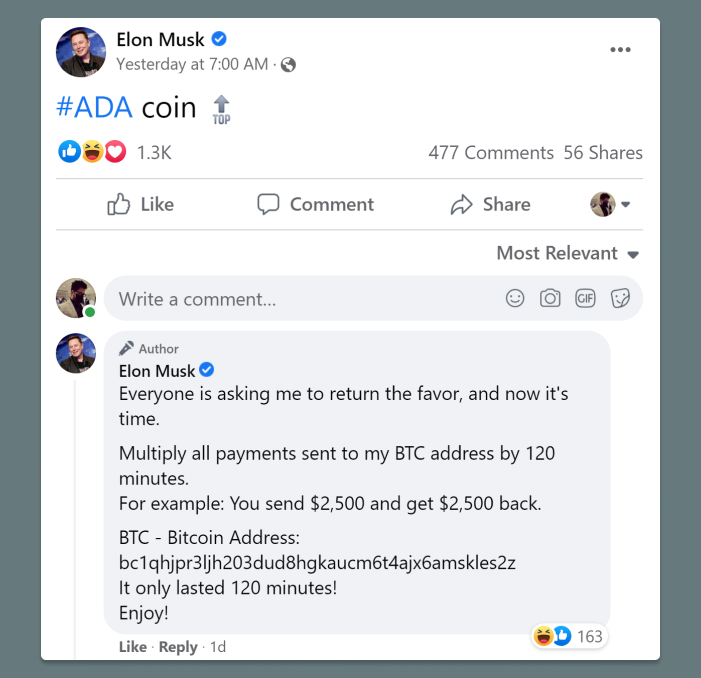Open the profile switcher dropdown beside Share

(x=610, y=204)
